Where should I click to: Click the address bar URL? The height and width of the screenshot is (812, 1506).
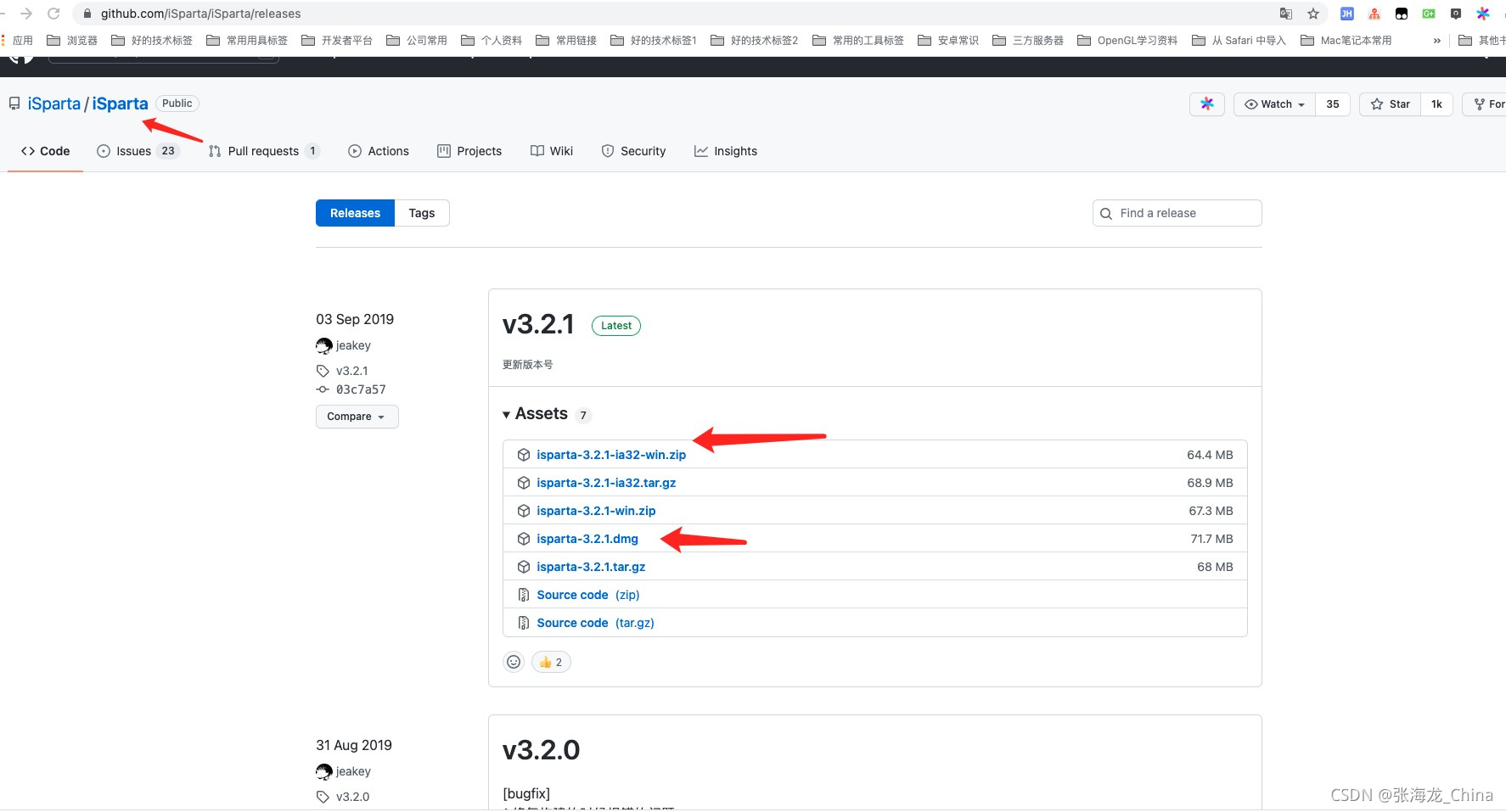click(x=200, y=14)
